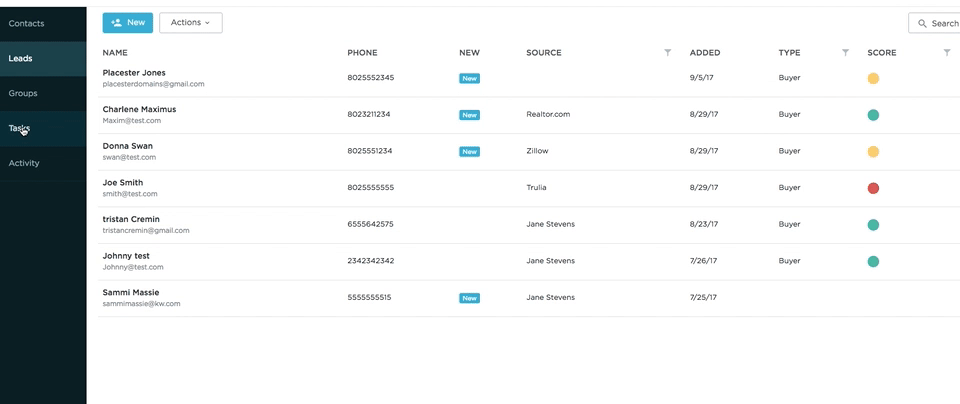Click Jane Stevens source for tristan Cremin

[550, 225]
